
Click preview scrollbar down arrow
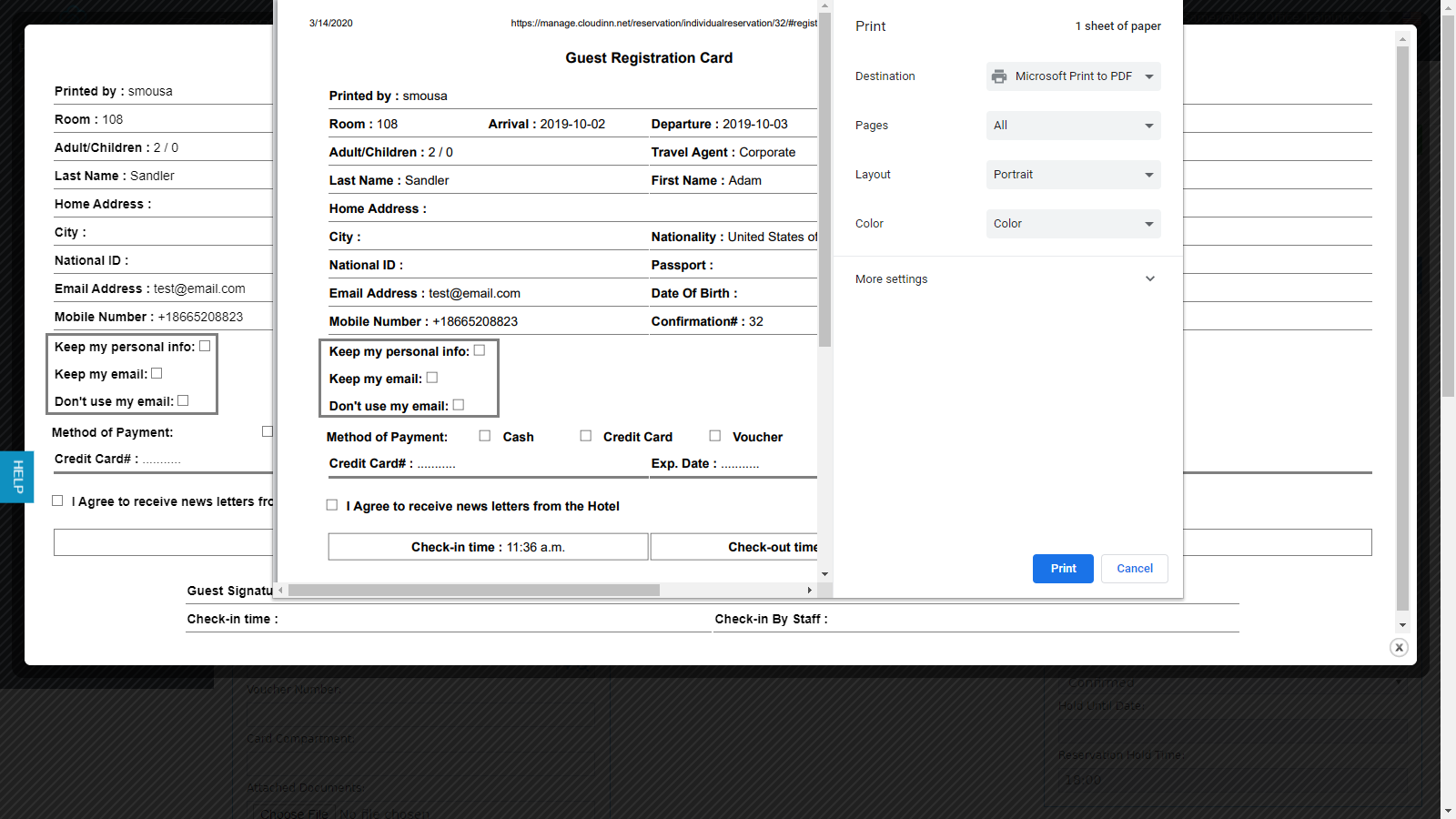[x=824, y=574]
